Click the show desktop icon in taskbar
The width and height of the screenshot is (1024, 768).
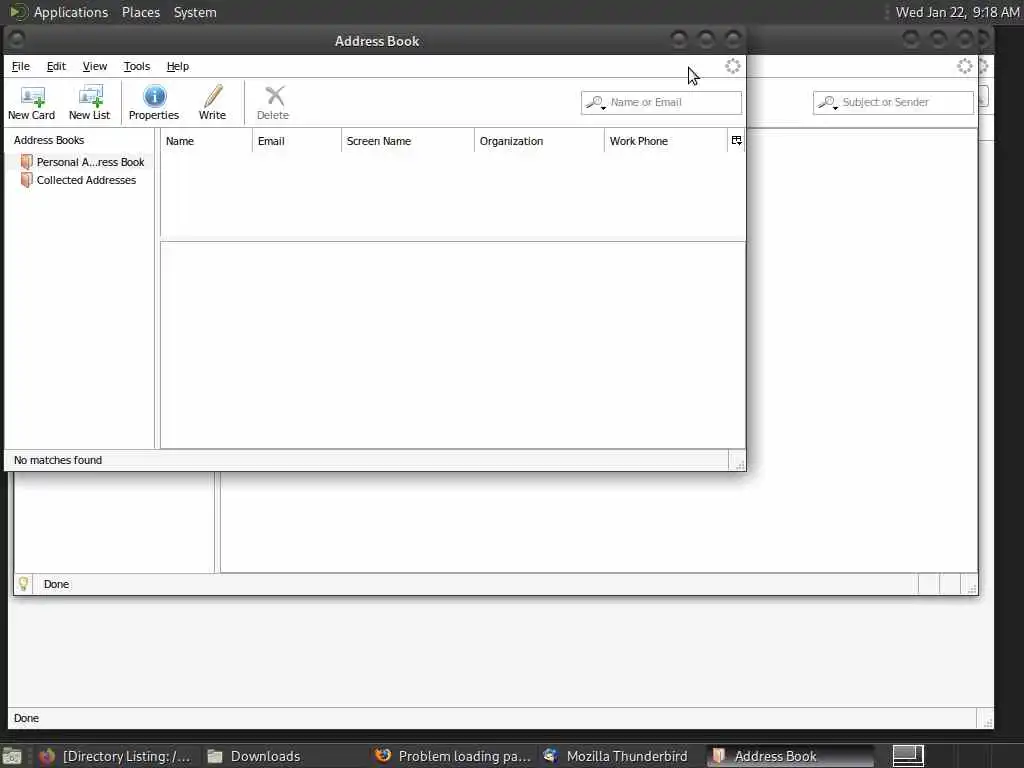[x=12, y=757]
